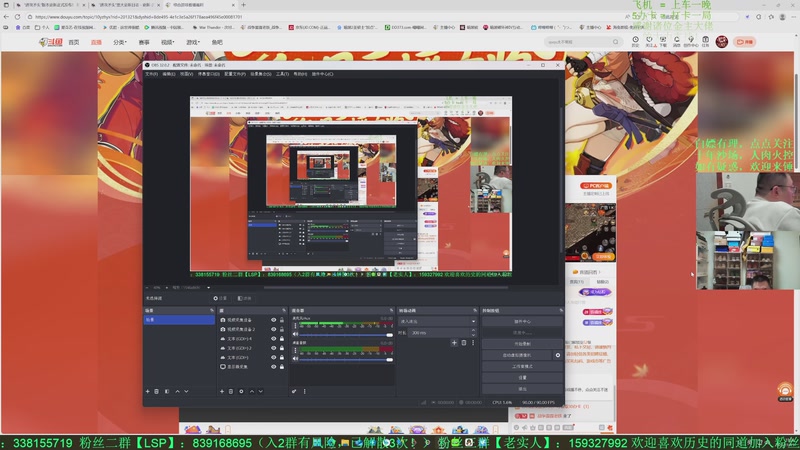This screenshot has height=450, width=800.
Task: Open source properties gear in Sources panel
Action: point(241,391)
